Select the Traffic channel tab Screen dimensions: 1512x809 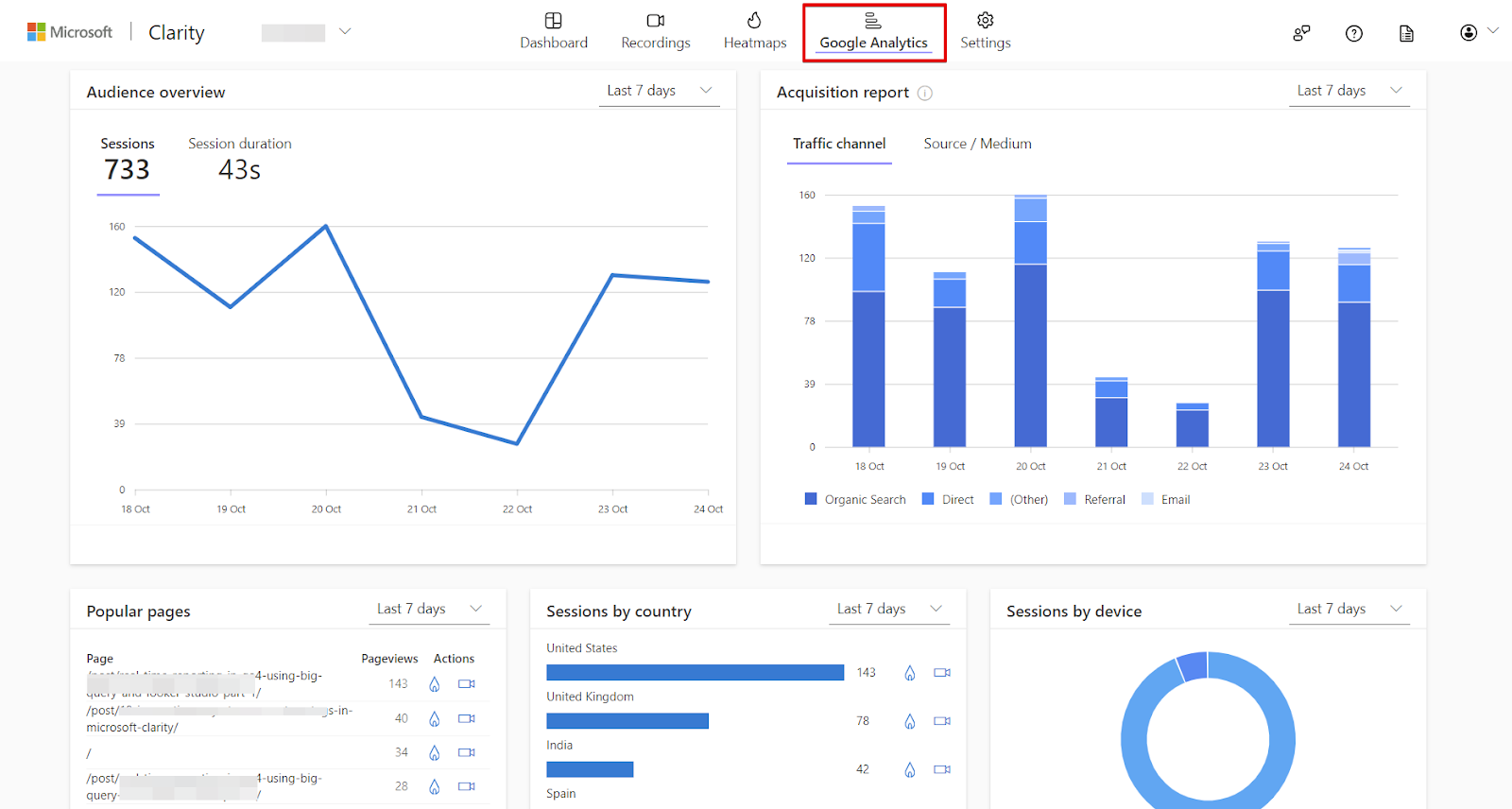[x=839, y=144]
